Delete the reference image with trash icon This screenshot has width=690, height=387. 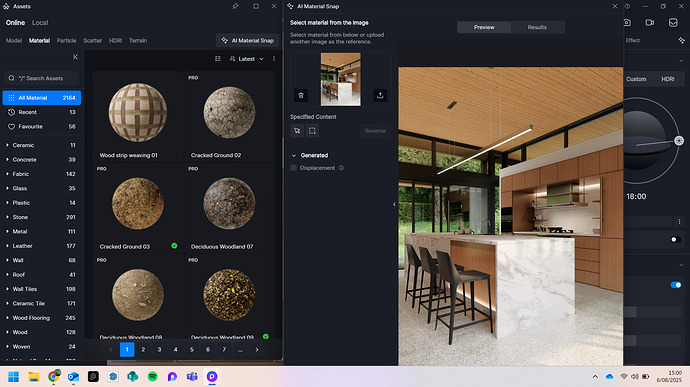tap(301, 95)
